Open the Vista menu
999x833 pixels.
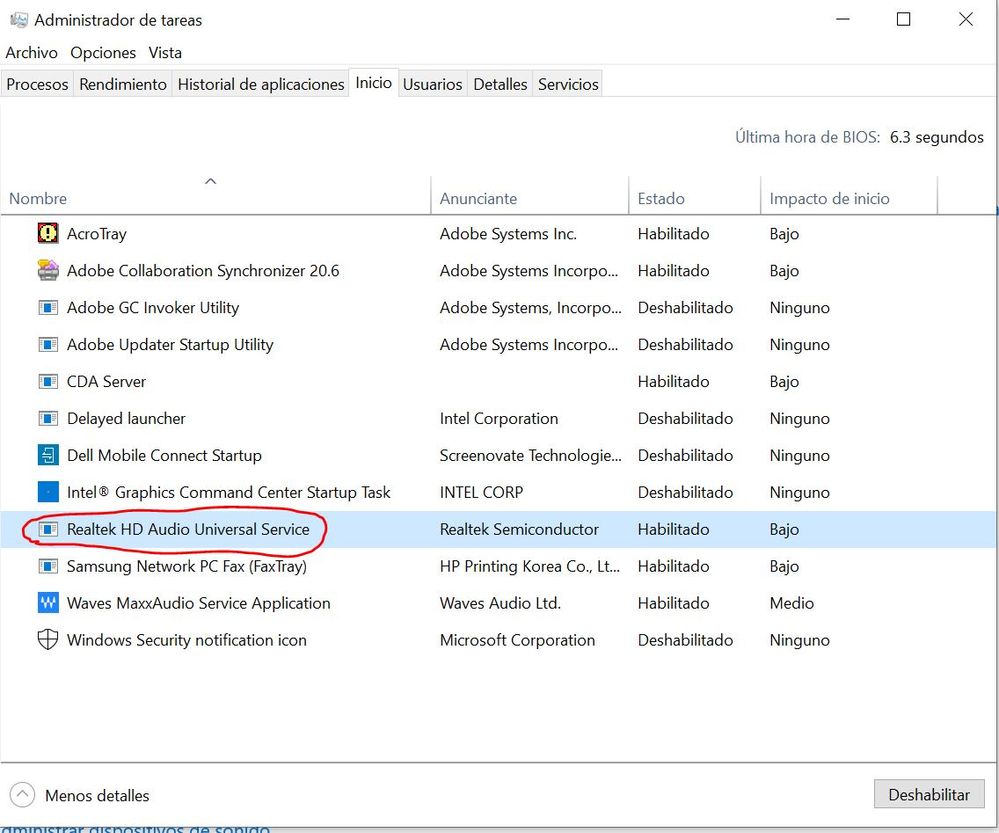[x=165, y=52]
